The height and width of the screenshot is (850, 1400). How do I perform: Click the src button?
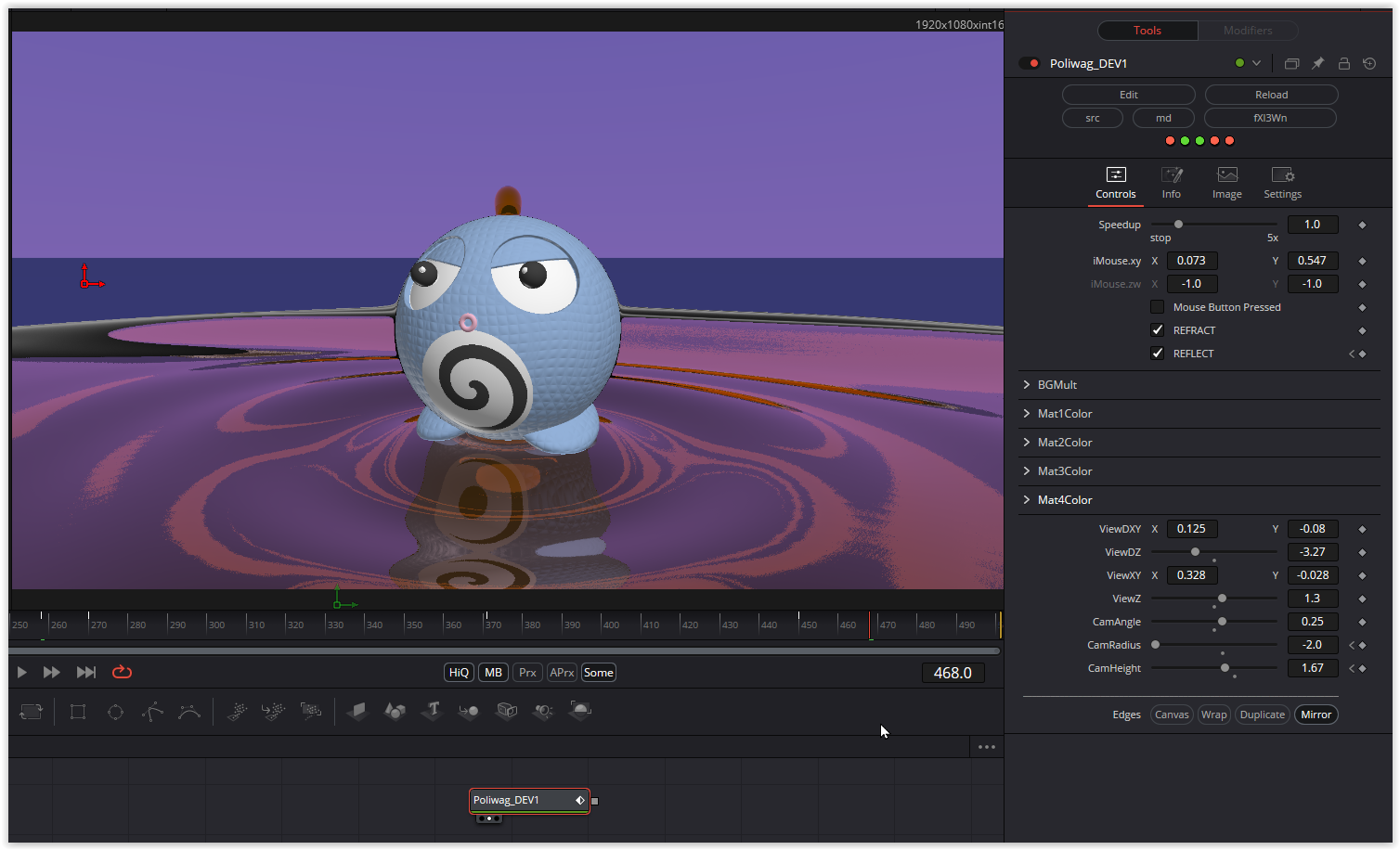(x=1093, y=118)
